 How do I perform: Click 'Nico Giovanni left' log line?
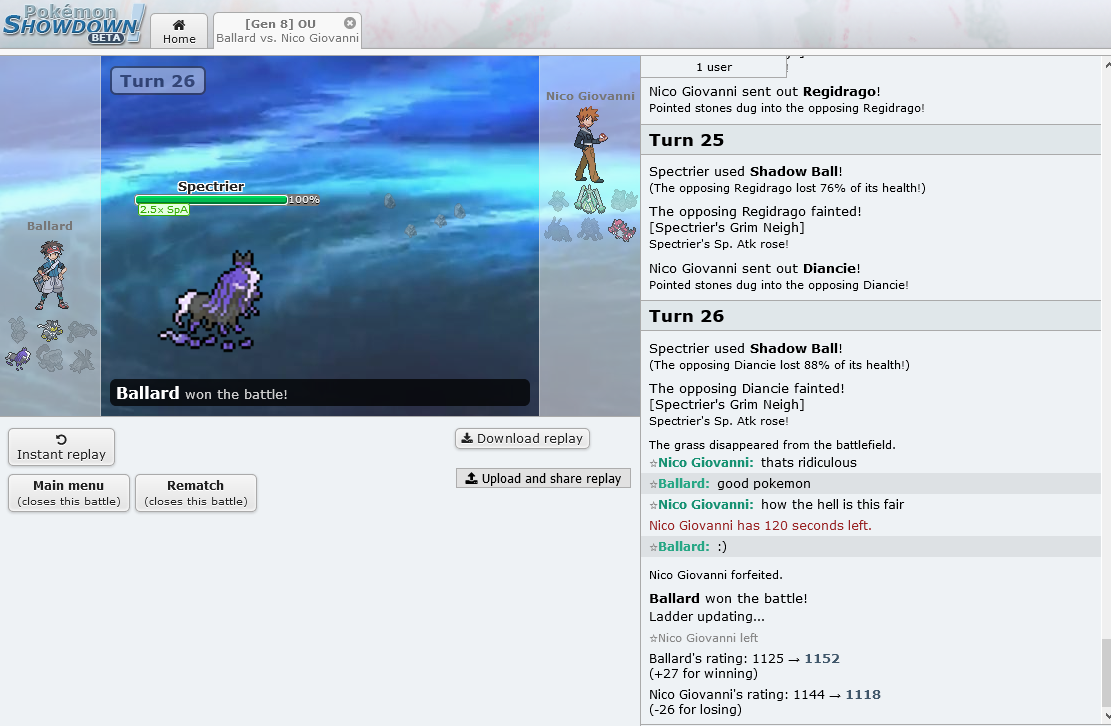click(704, 638)
